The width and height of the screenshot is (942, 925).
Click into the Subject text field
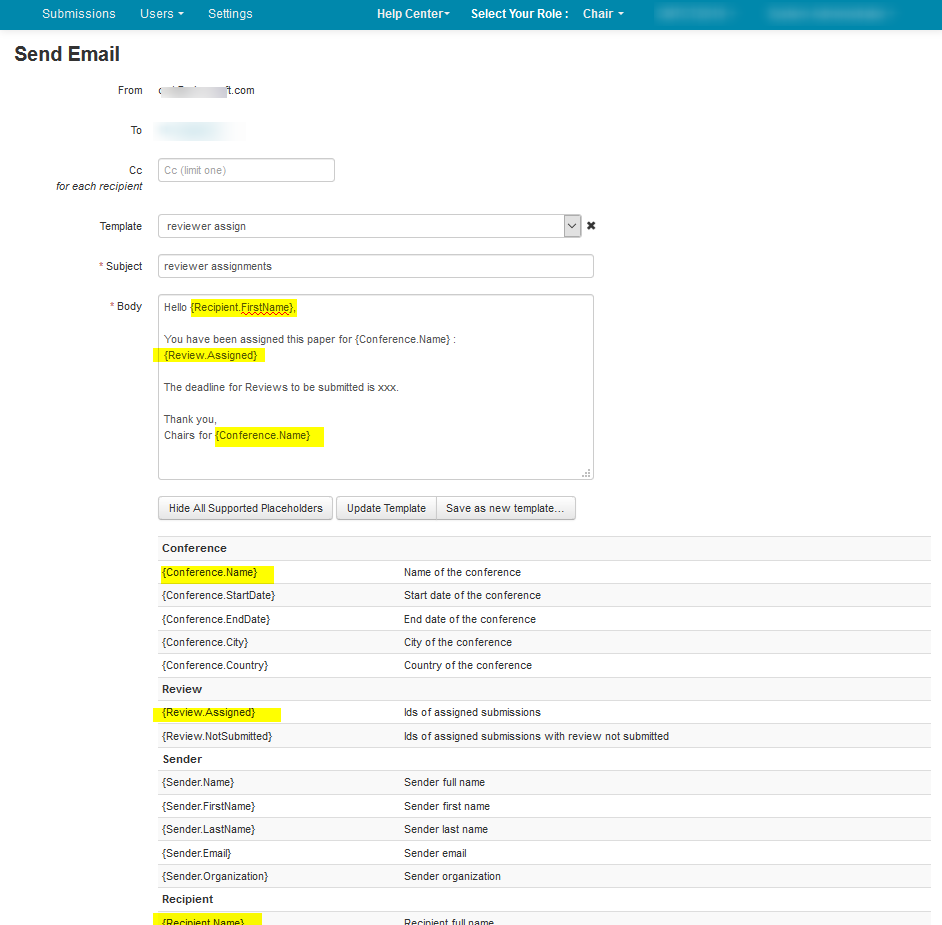click(375, 266)
